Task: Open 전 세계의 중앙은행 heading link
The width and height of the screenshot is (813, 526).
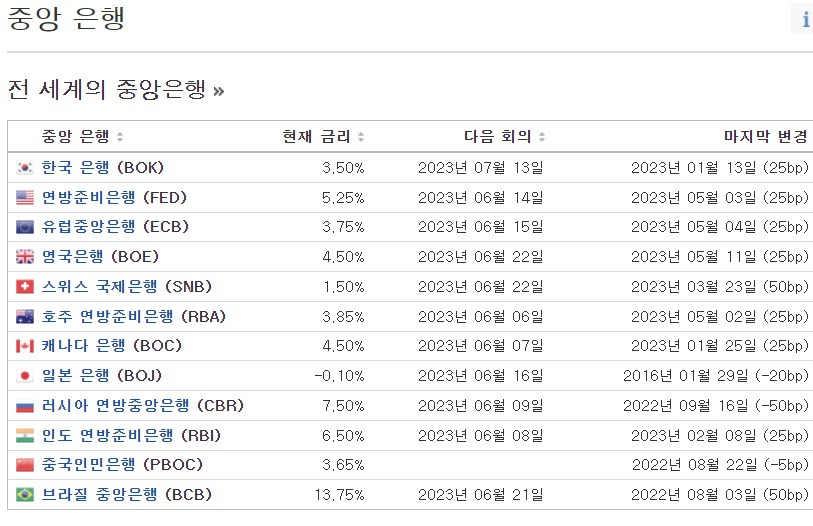Action: [x=116, y=90]
